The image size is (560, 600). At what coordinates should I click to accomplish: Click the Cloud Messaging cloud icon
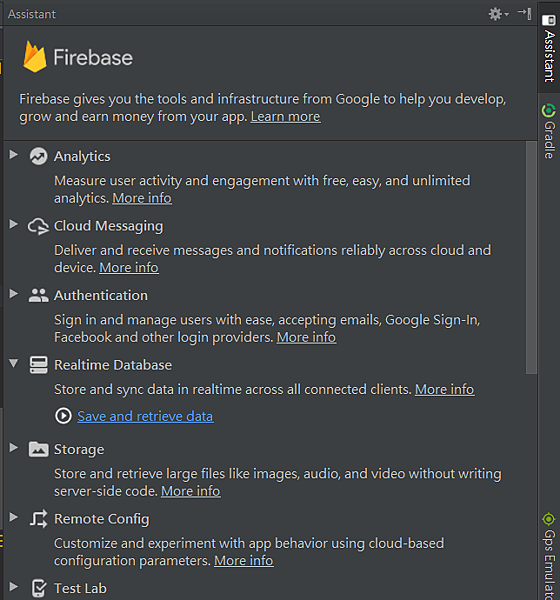(38, 226)
